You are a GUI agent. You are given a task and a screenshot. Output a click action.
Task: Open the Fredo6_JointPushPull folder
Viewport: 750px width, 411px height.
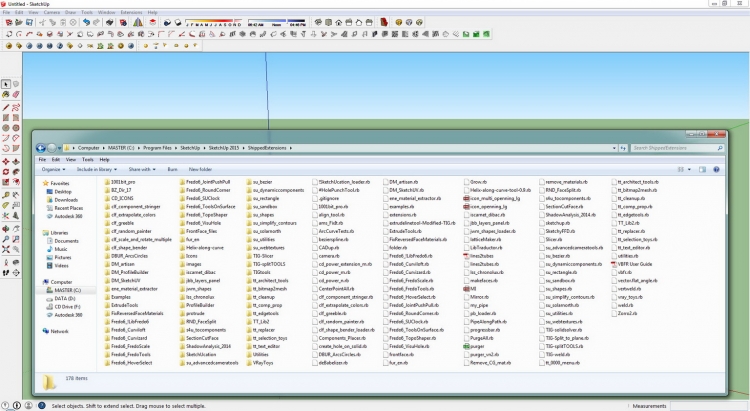point(206,183)
